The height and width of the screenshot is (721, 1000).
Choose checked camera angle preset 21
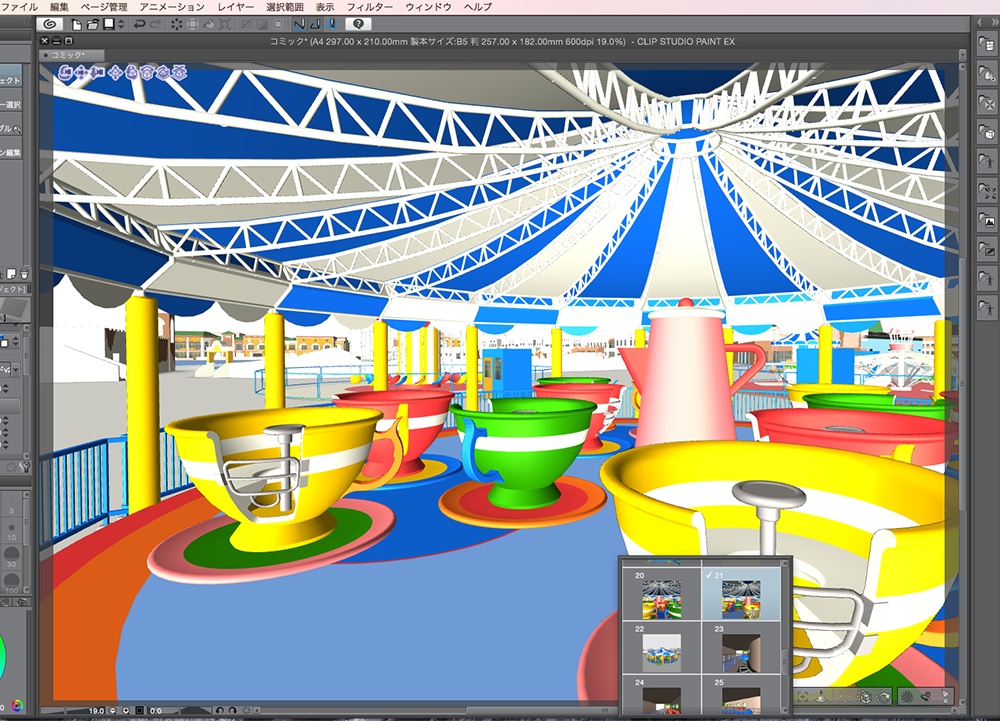741,594
